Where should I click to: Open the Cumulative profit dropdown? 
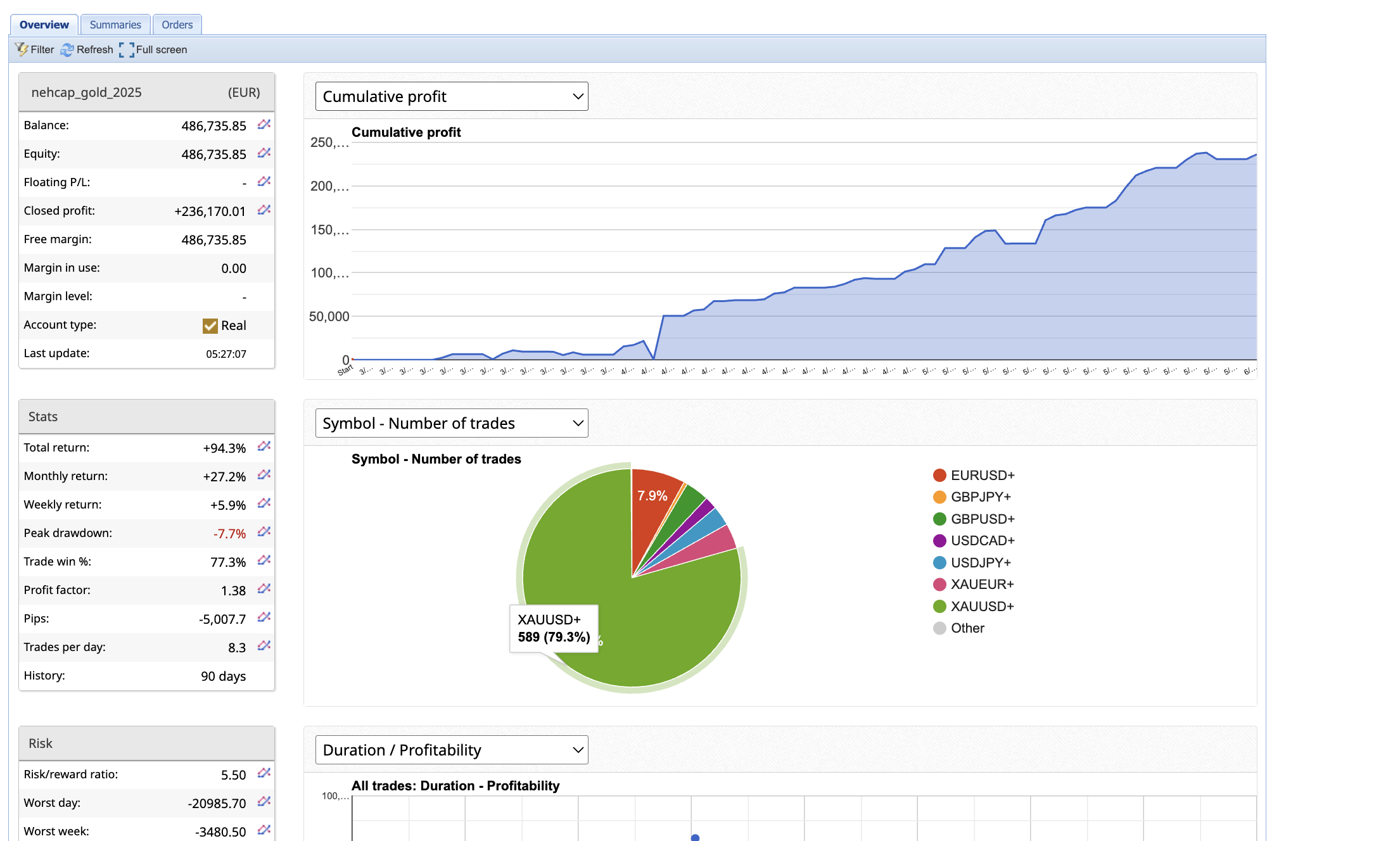[452, 96]
